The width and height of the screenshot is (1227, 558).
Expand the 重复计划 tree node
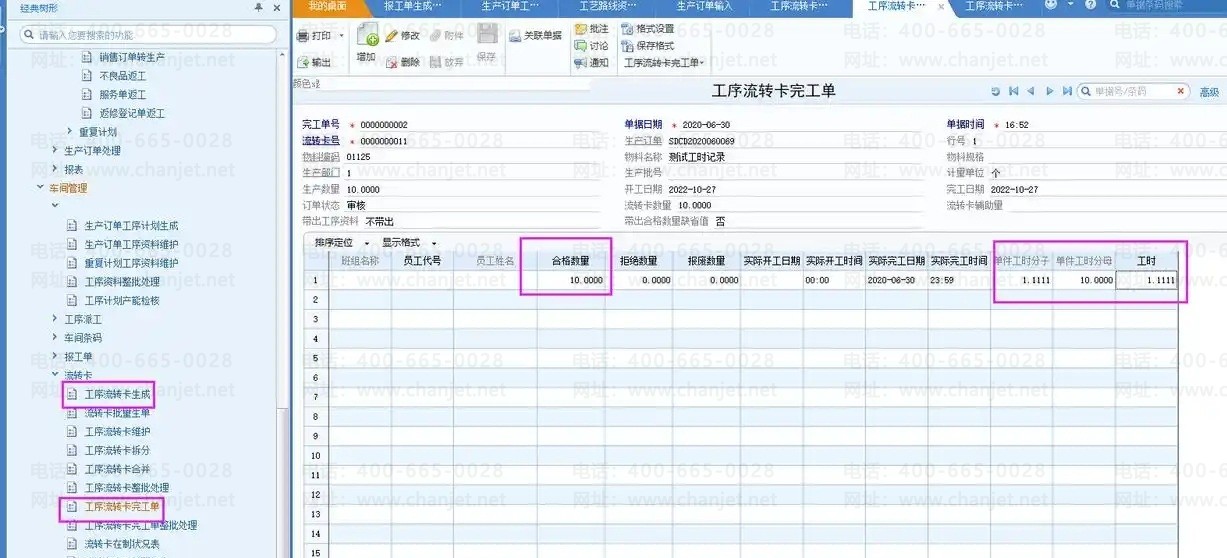click(69, 132)
